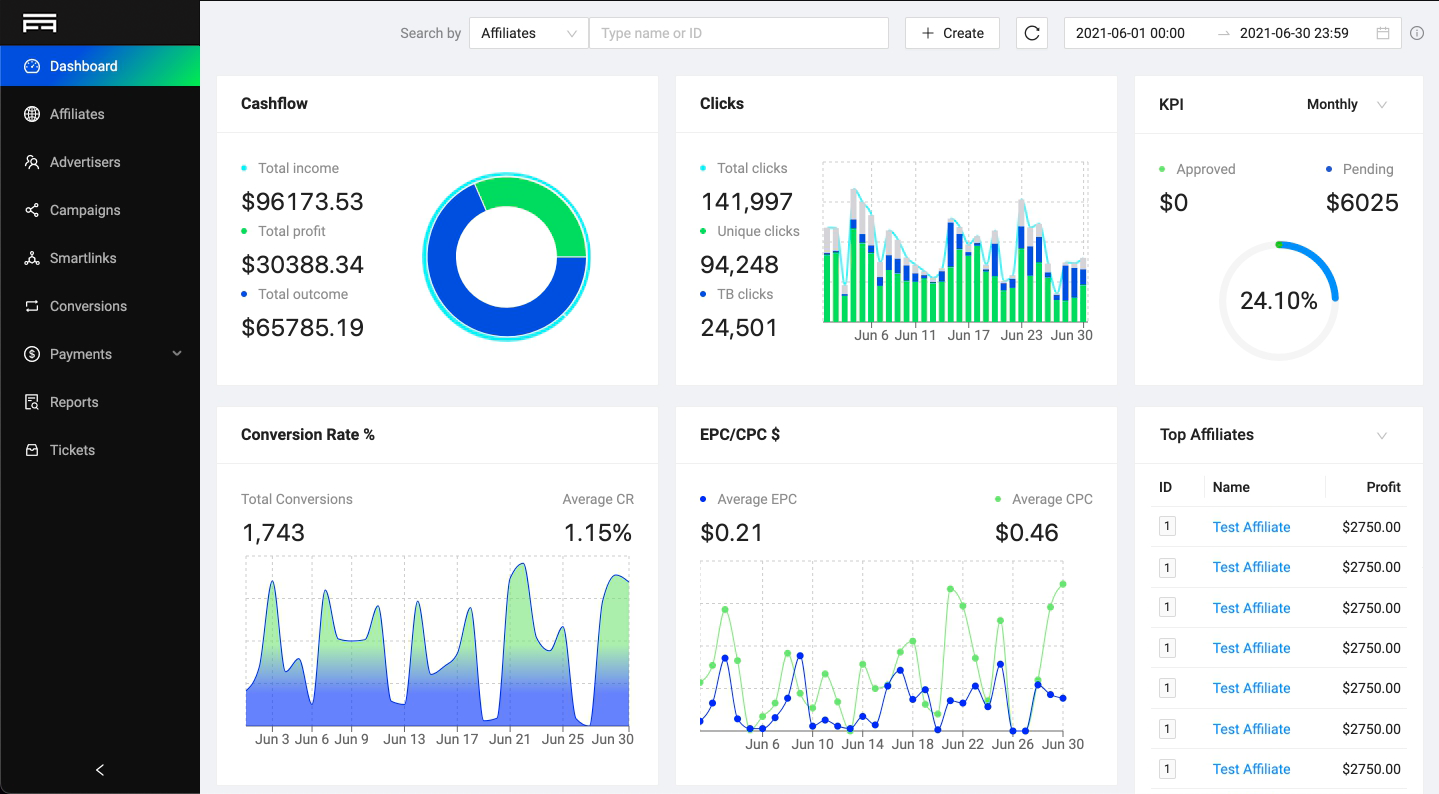Open fourth Test Affiliate link
1439x794 pixels.
pyautogui.click(x=1251, y=648)
